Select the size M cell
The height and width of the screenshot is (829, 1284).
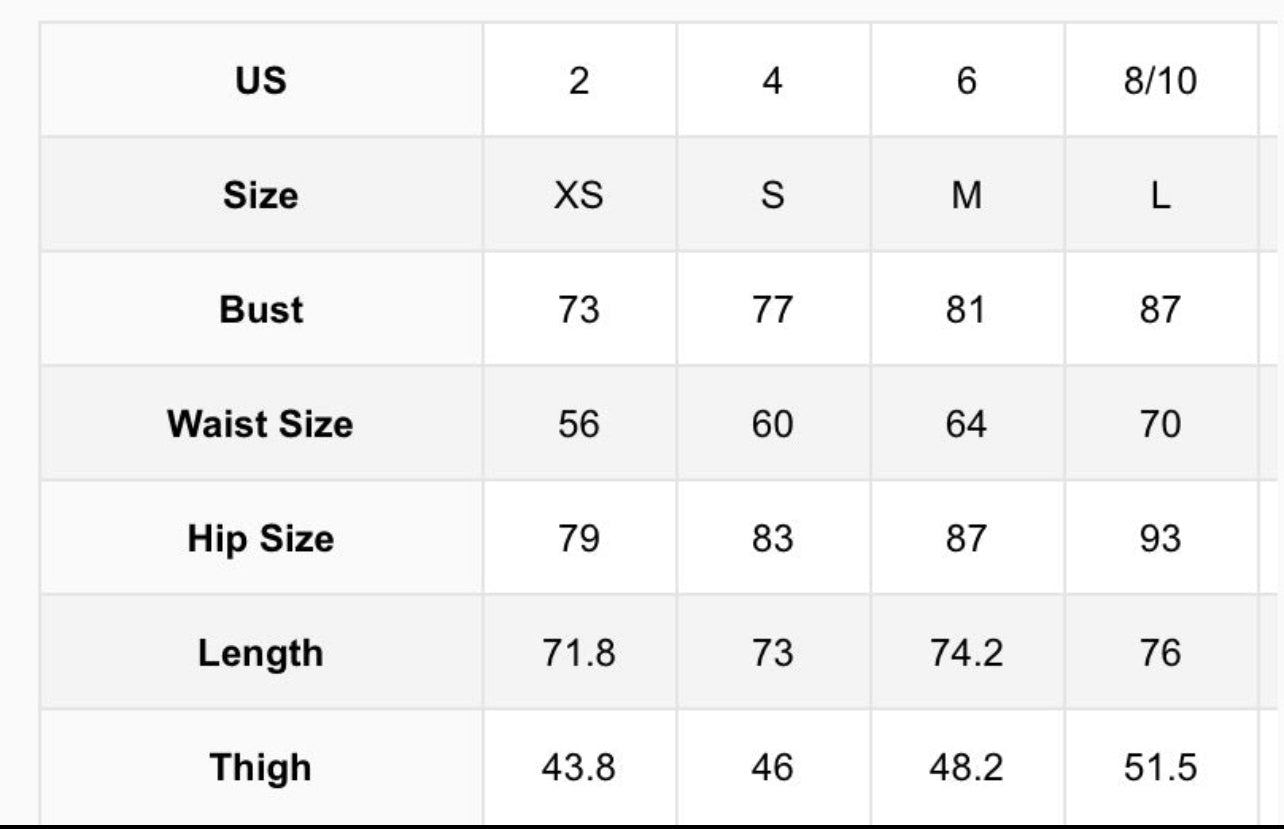pos(966,195)
